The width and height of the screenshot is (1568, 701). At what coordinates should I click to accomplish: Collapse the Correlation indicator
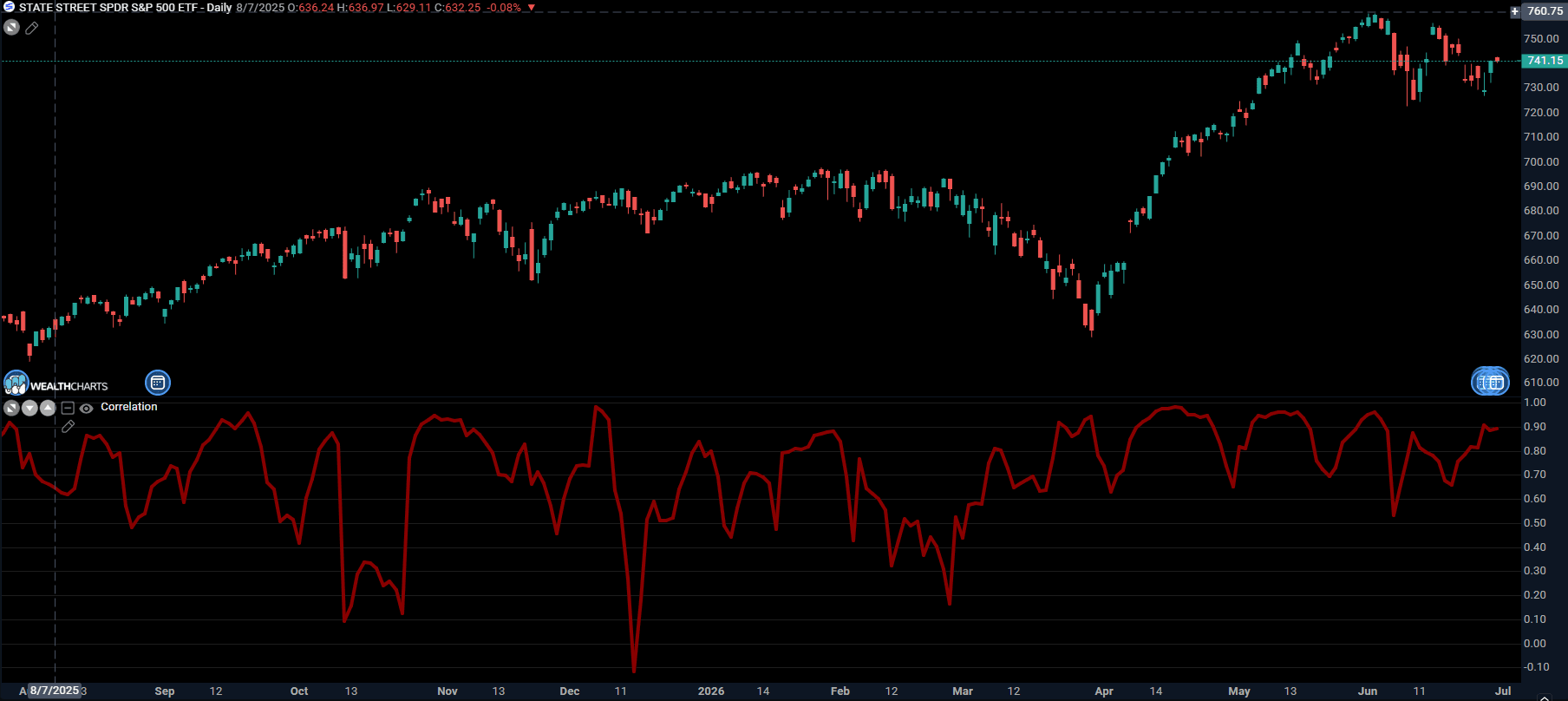coord(68,408)
